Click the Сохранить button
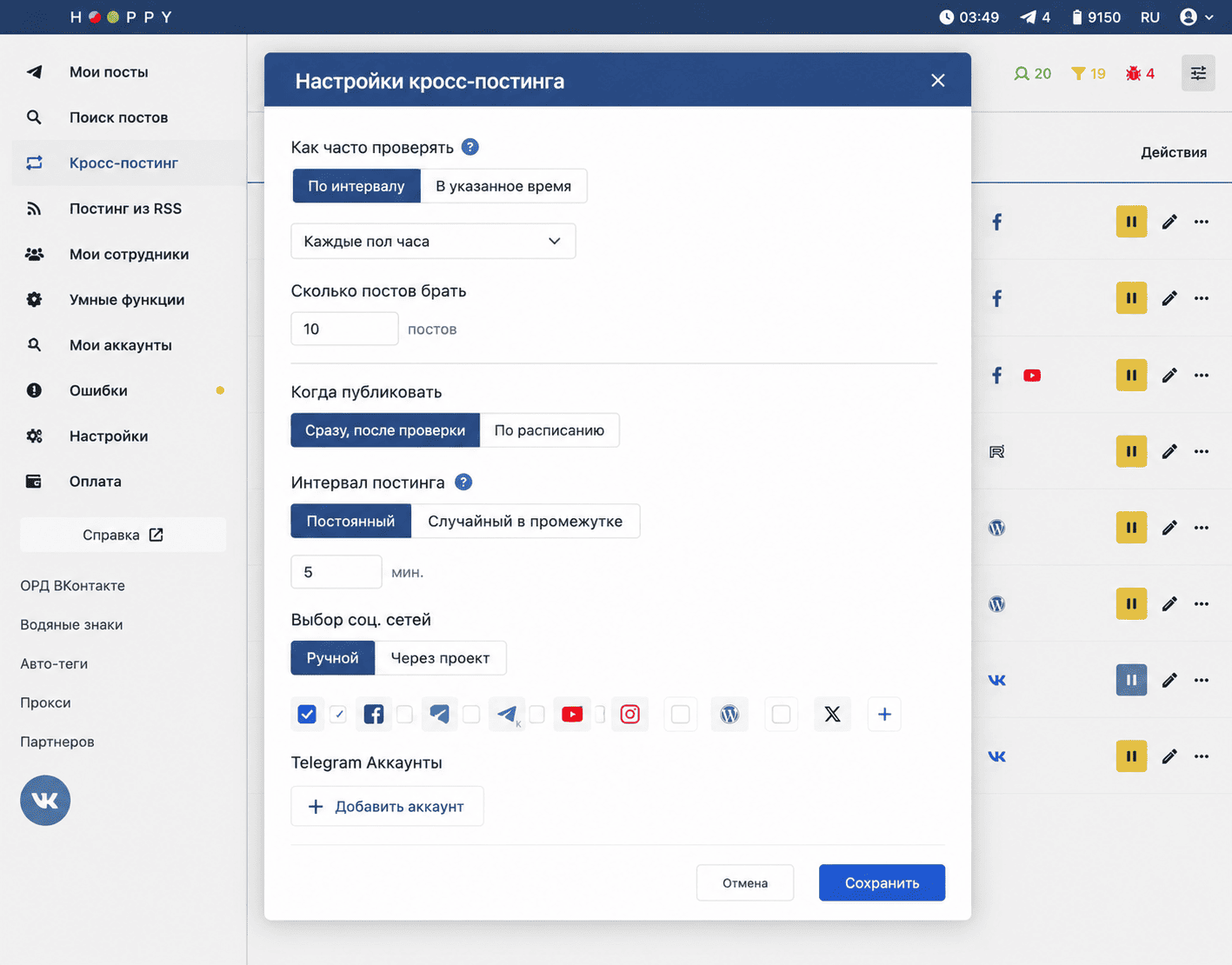 pyautogui.click(x=882, y=882)
